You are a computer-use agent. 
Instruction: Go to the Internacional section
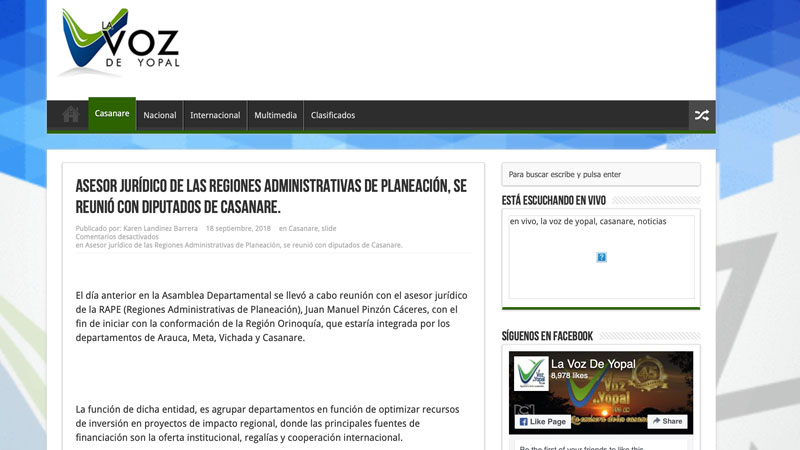click(215, 115)
